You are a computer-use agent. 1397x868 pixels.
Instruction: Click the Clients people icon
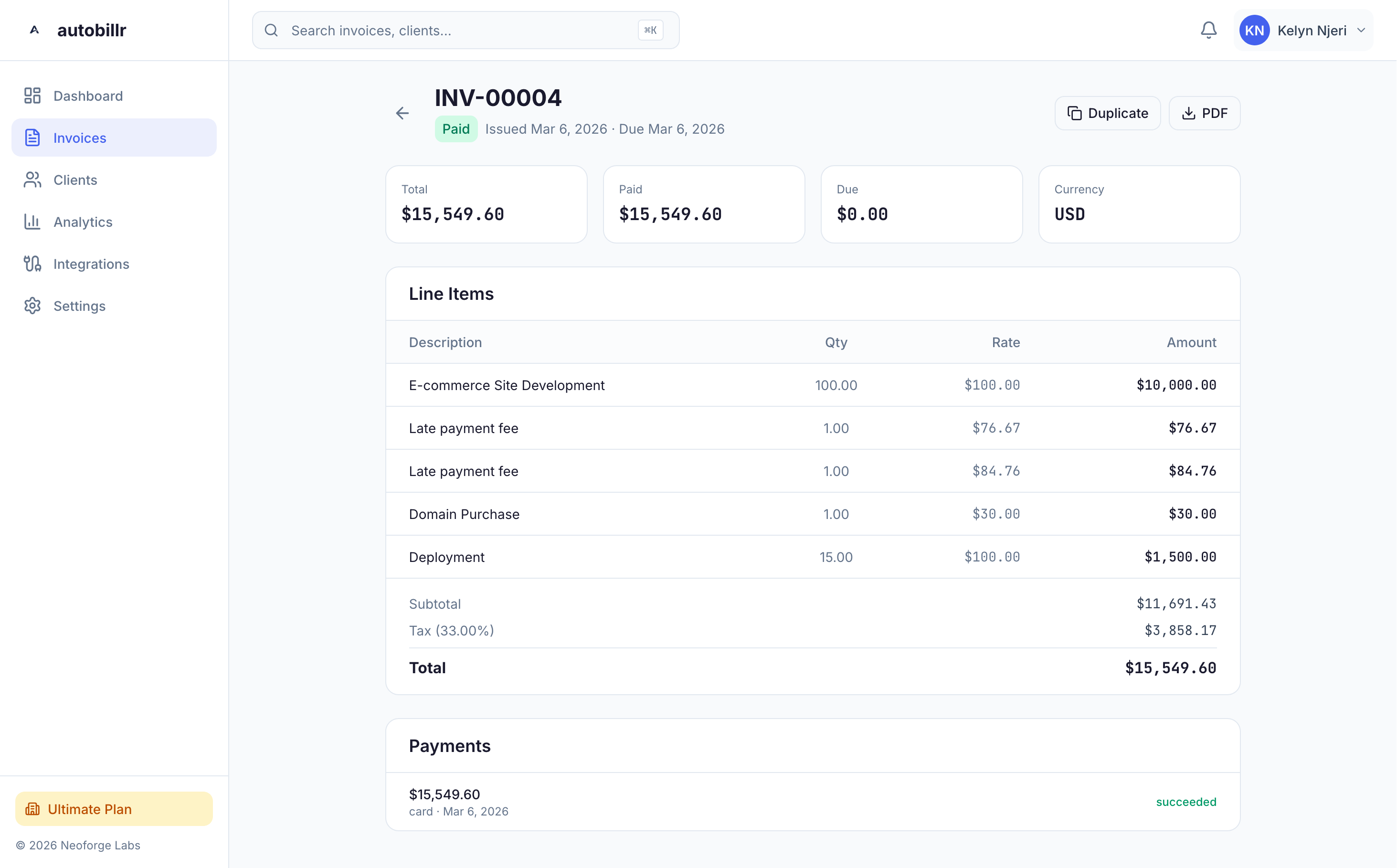[x=32, y=180]
